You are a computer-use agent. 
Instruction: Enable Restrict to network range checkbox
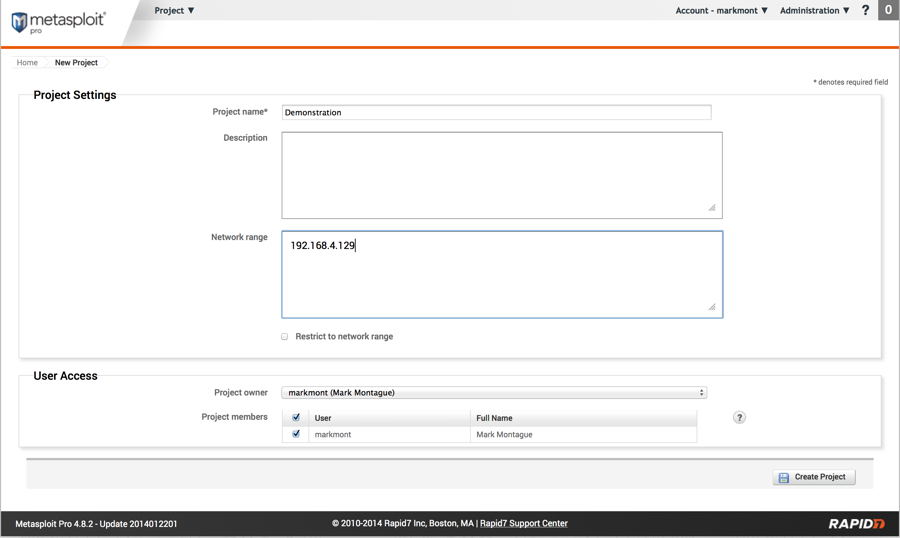click(285, 336)
